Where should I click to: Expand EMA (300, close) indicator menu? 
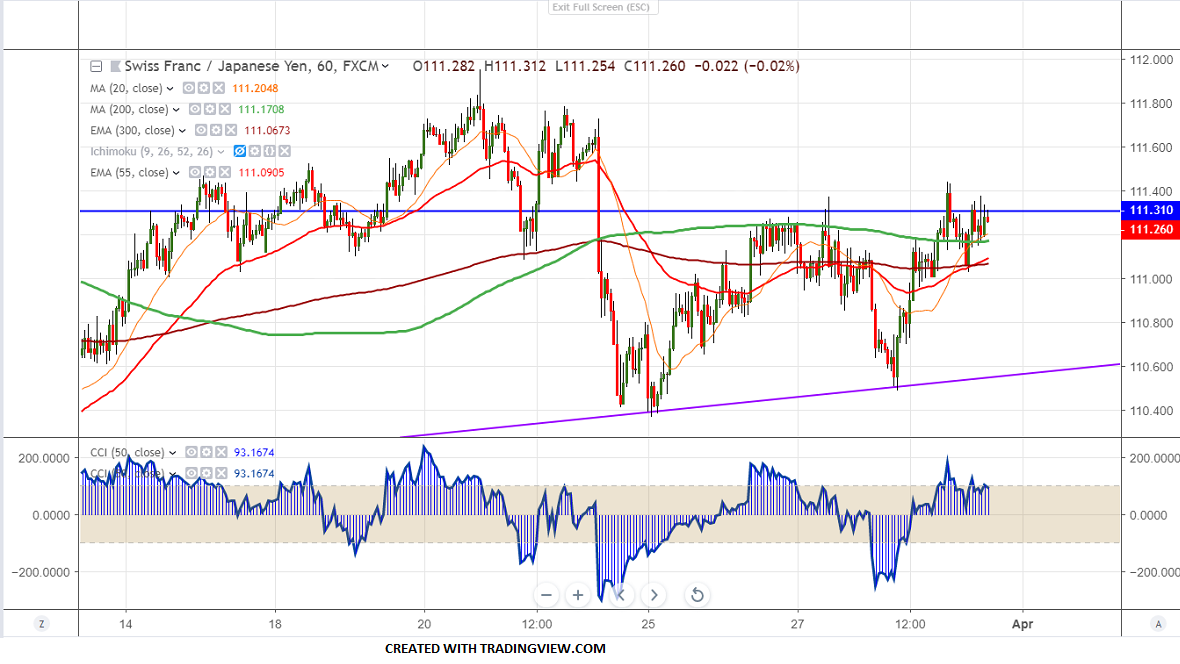(182, 130)
